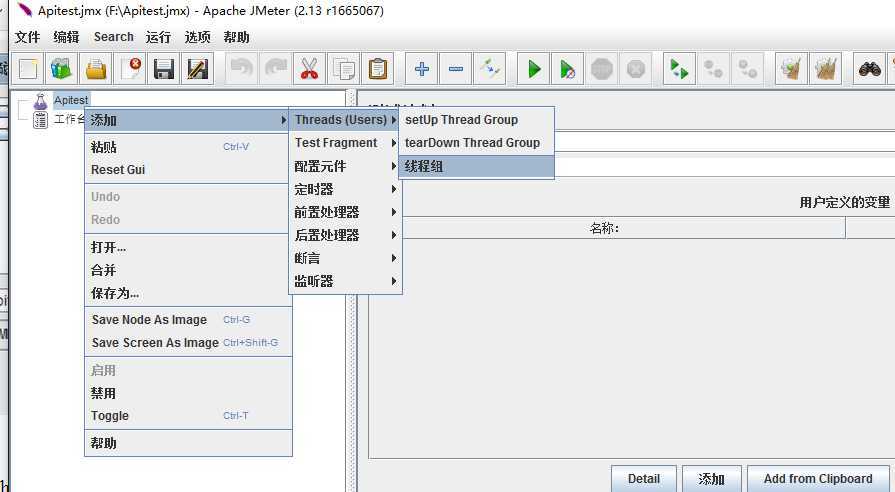Click the Start no pauses icon
Image resolution: width=895 pixels, height=492 pixels.
(568, 69)
